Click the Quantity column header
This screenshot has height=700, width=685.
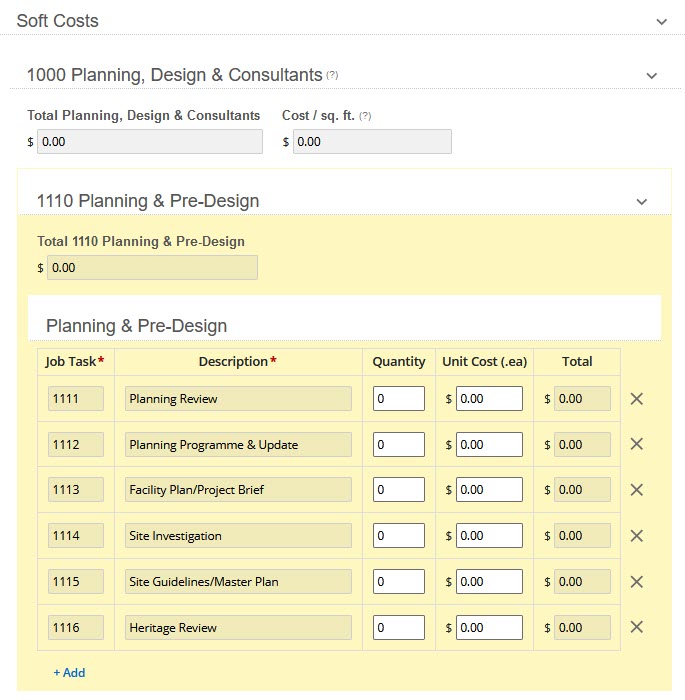(x=399, y=362)
